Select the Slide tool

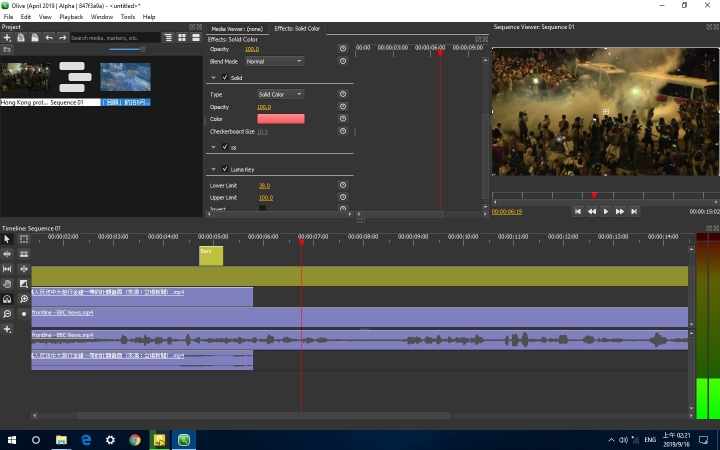click(x=24, y=269)
